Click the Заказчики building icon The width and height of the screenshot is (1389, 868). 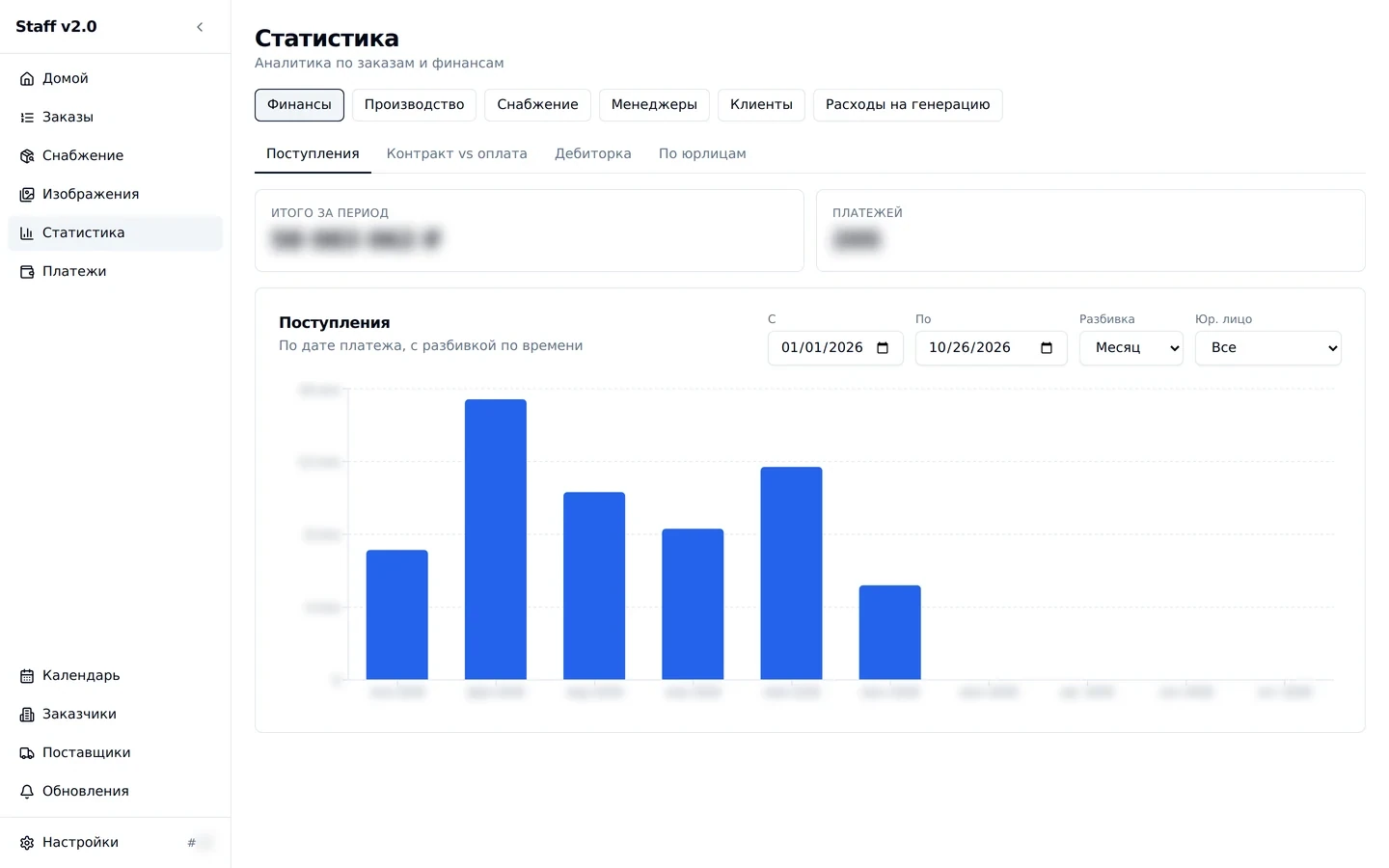coord(27,715)
